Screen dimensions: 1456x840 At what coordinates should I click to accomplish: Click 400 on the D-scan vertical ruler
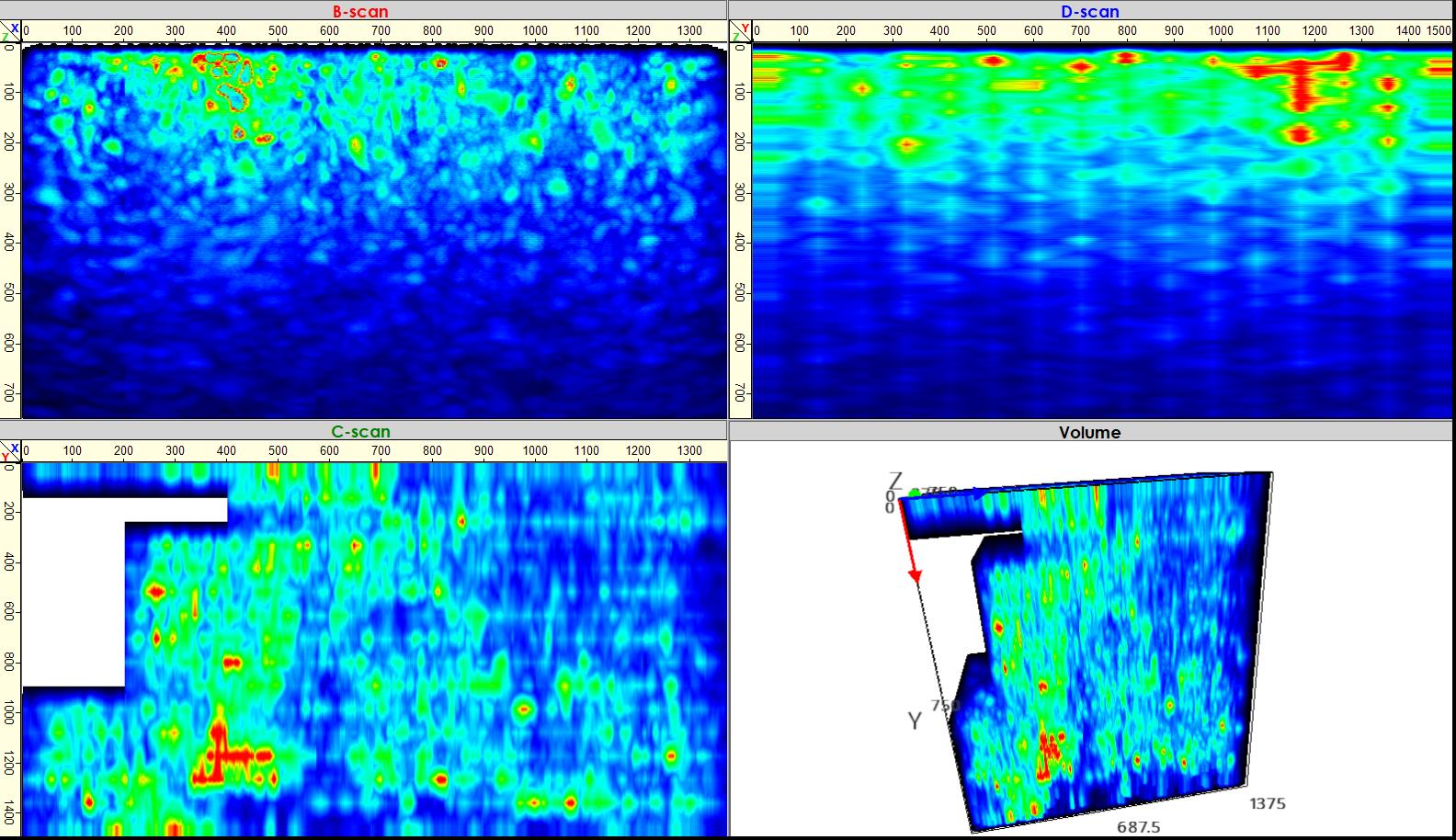pos(740,242)
